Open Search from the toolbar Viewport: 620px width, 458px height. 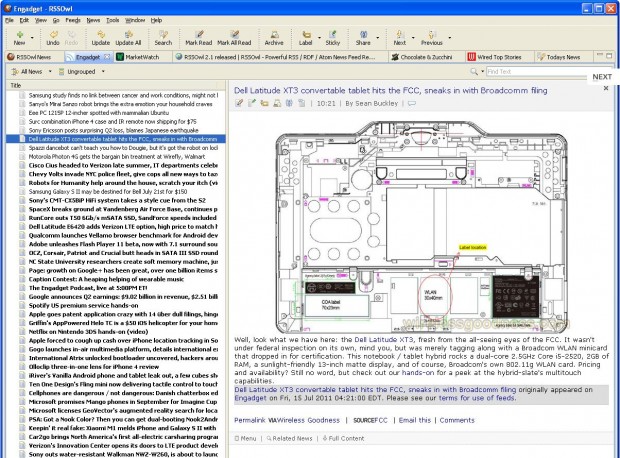pyautogui.click(x=163, y=38)
